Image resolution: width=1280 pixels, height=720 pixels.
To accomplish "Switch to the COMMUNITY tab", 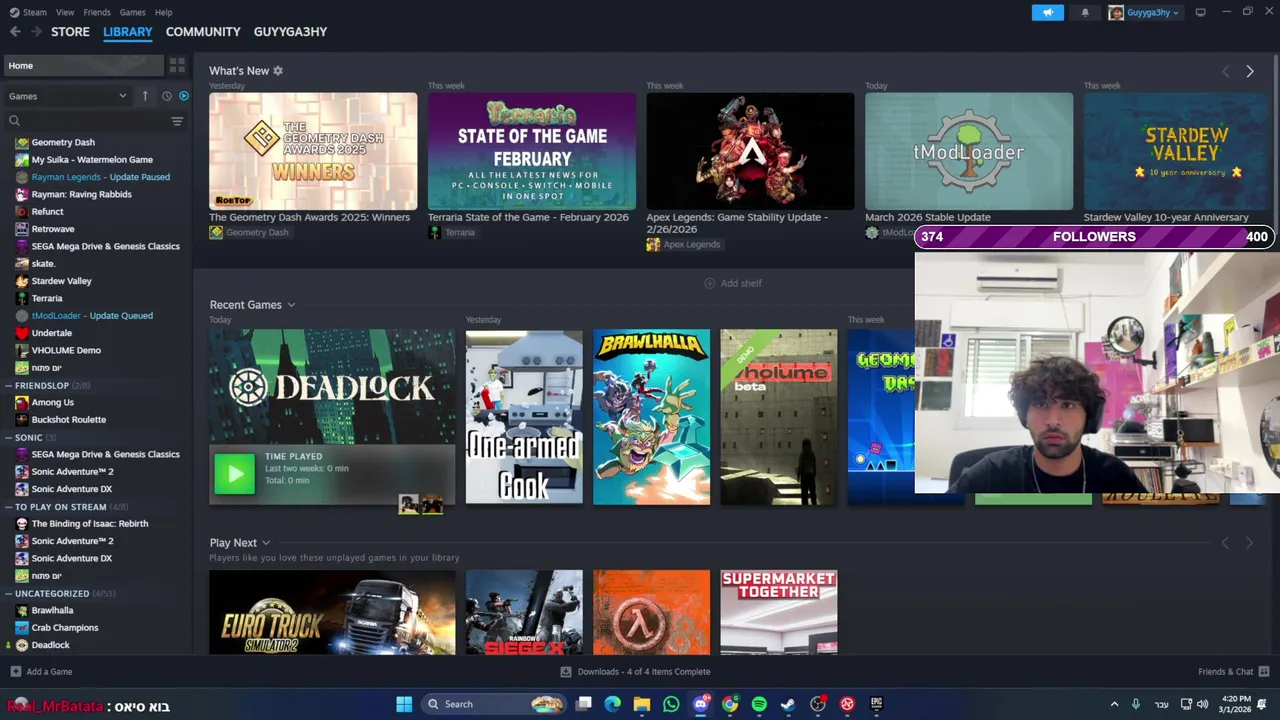I will (203, 32).
